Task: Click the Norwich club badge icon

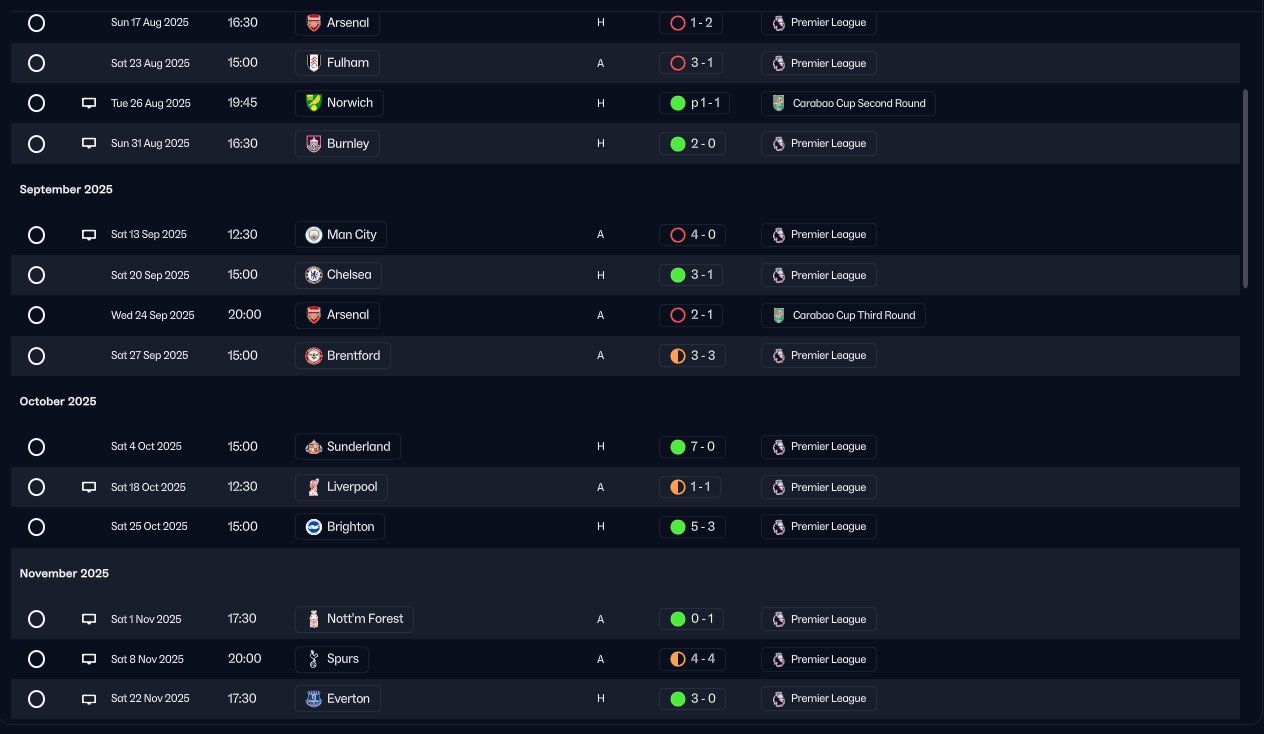Action: point(314,103)
